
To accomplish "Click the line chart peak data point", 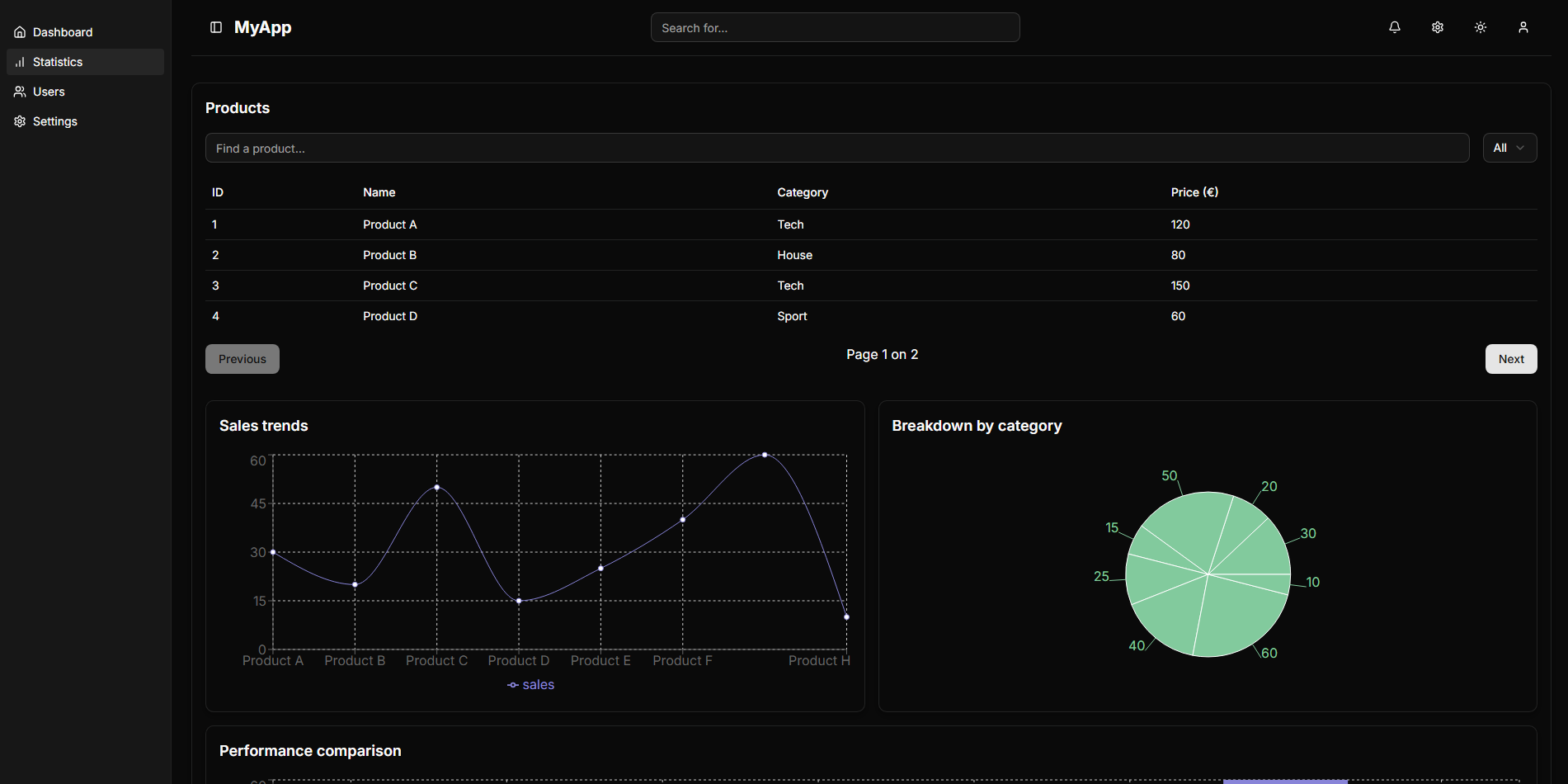I will [765, 455].
